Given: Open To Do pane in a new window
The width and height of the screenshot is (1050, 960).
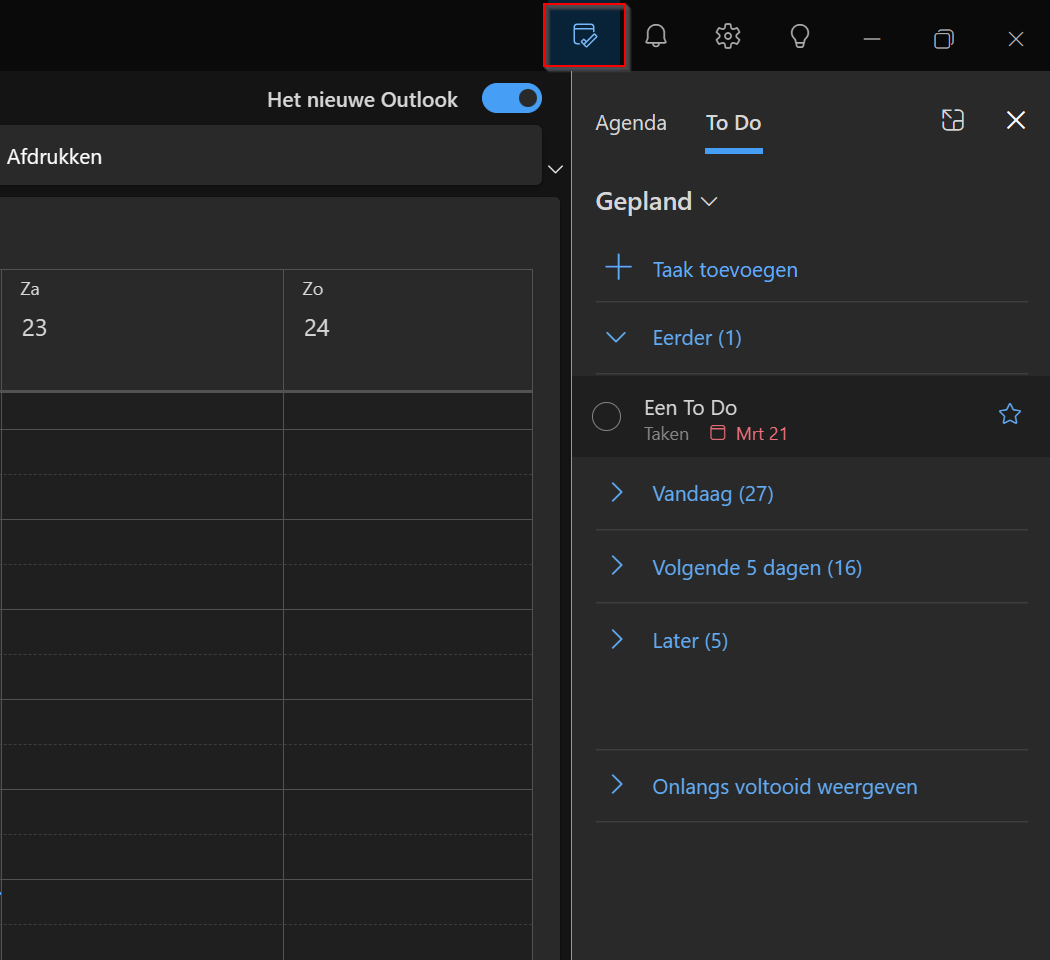Looking at the screenshot, I should pos(952,121).
